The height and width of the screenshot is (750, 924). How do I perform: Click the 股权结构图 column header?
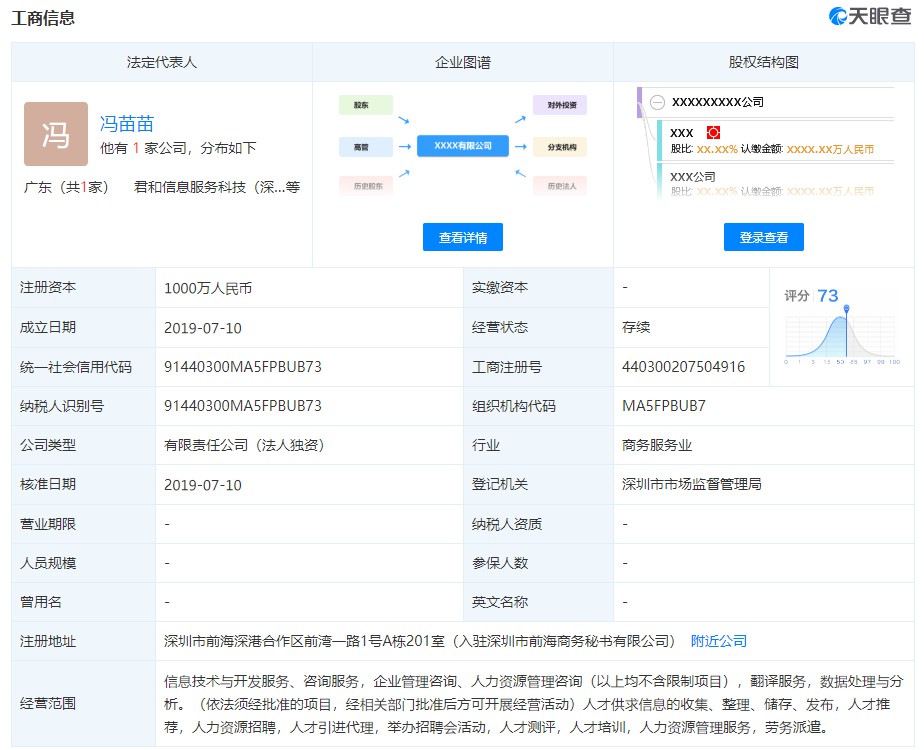tap(764, 62)
